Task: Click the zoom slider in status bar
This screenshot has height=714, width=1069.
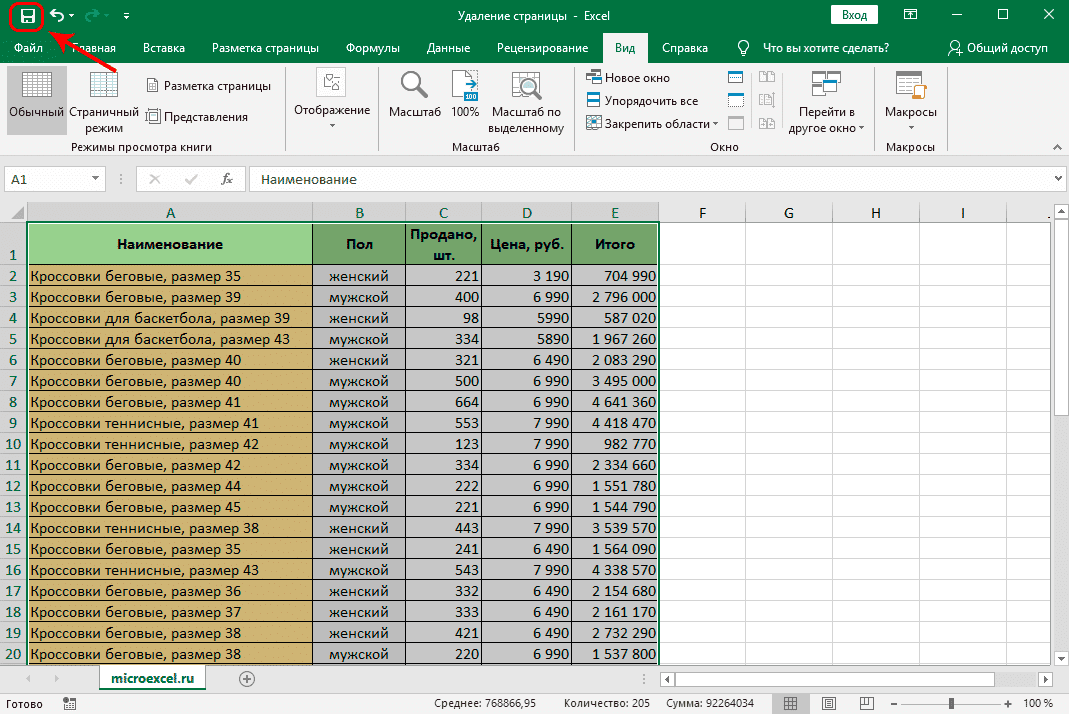Action: (951, 704)
